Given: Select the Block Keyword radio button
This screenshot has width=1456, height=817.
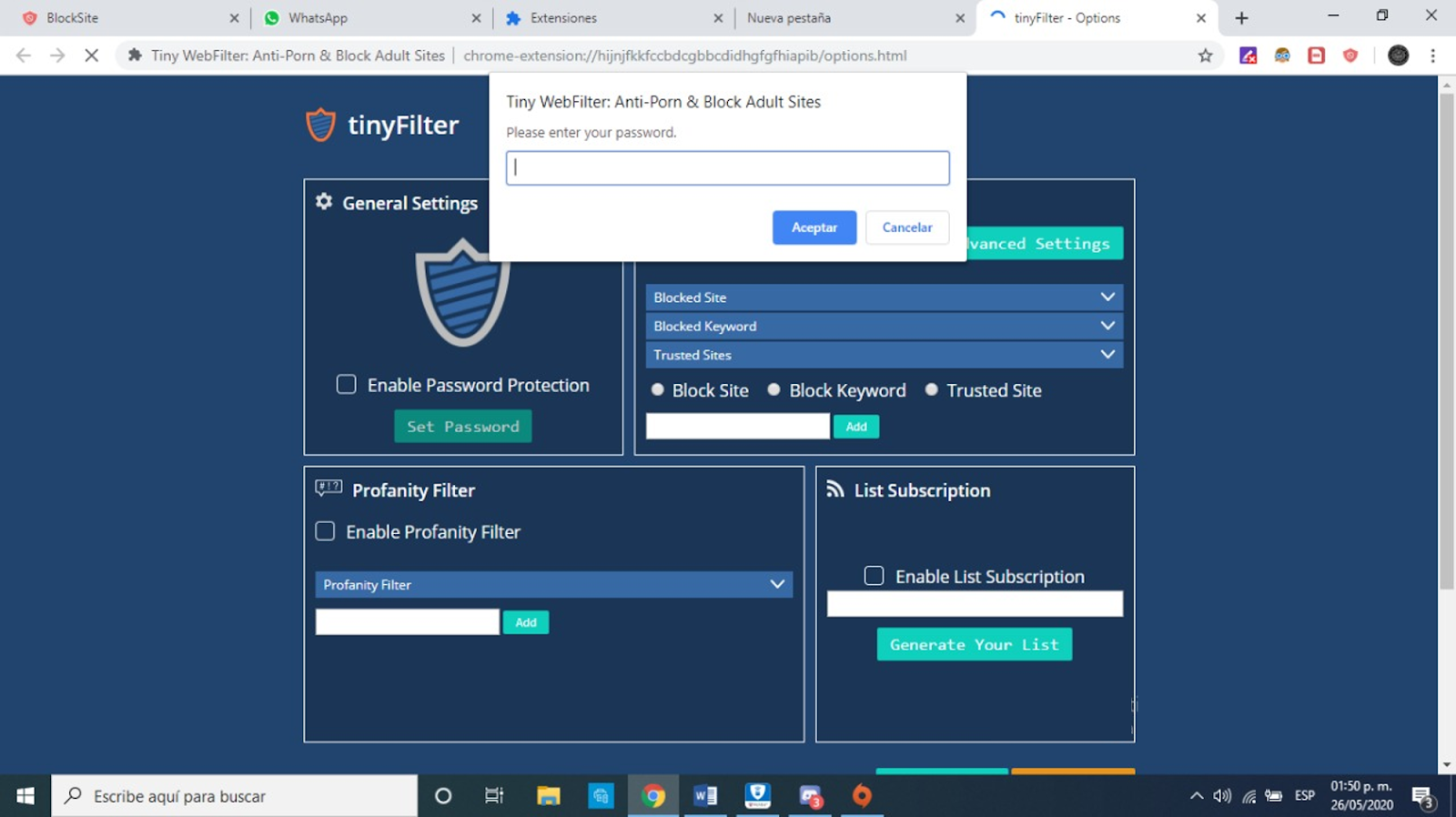Looking at the screenshot, I should pyautogui.click(x=773, y=389).
